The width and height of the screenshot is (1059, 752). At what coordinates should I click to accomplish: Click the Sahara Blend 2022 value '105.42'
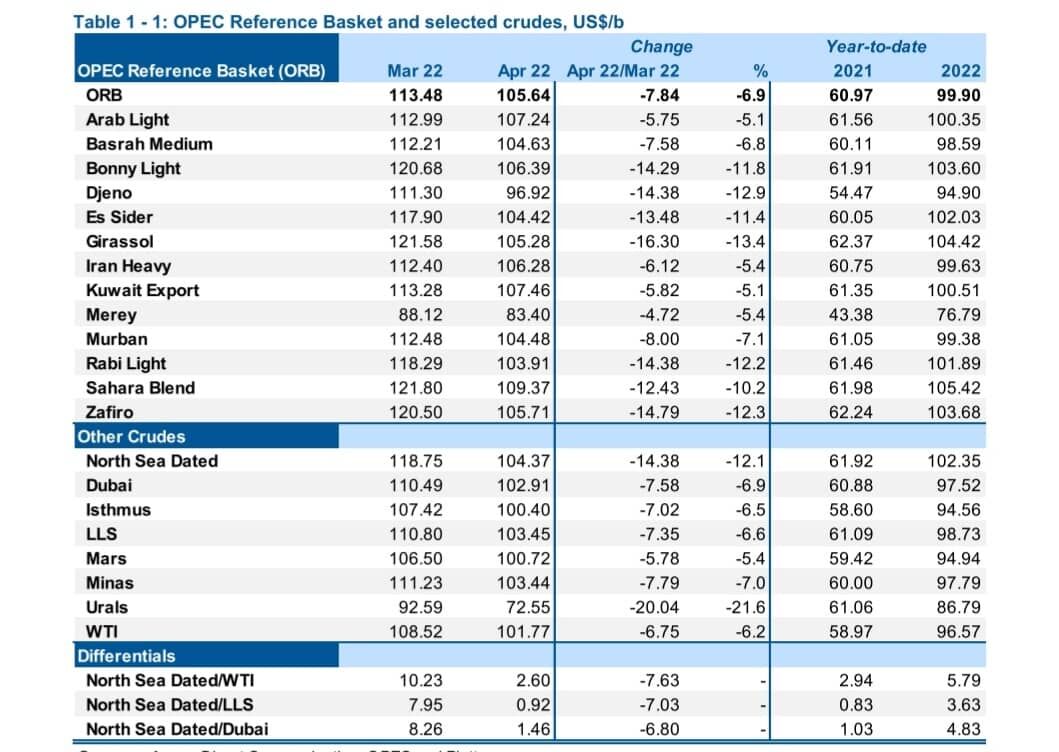click(x=954, y=388)
